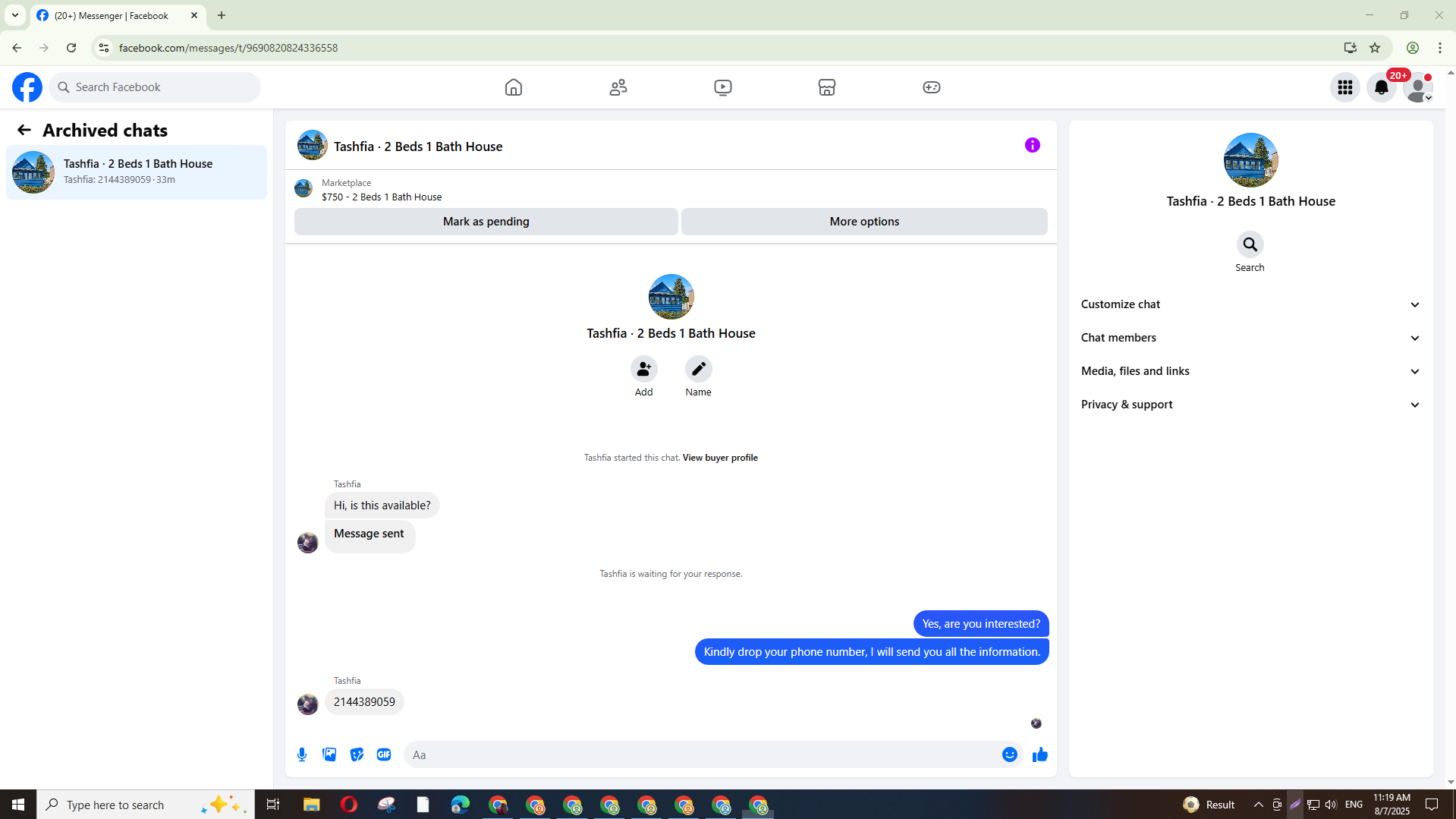Image resolution: width=1456 pixels, height=819 pixels.
Task: Choose a GIF icon
Action: [x=384, y=754]
